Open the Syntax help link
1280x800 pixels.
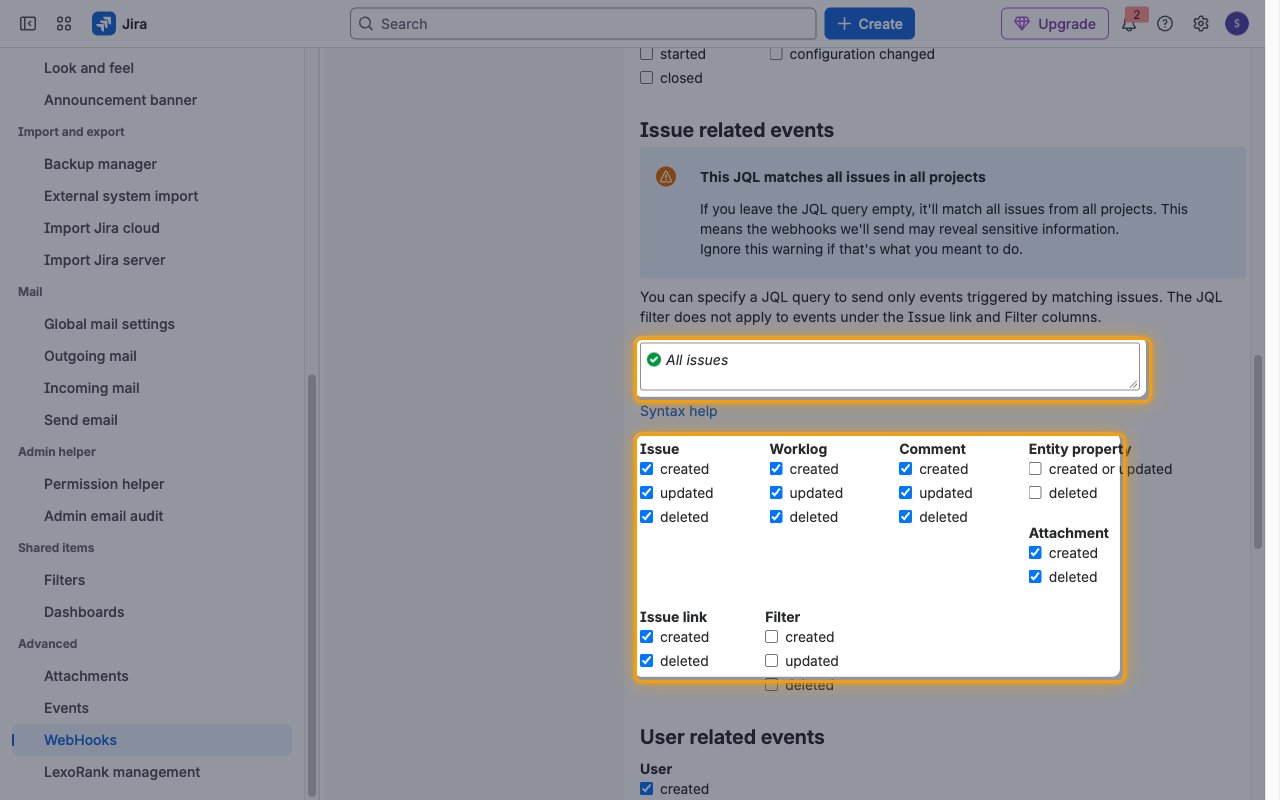point(679,411)
